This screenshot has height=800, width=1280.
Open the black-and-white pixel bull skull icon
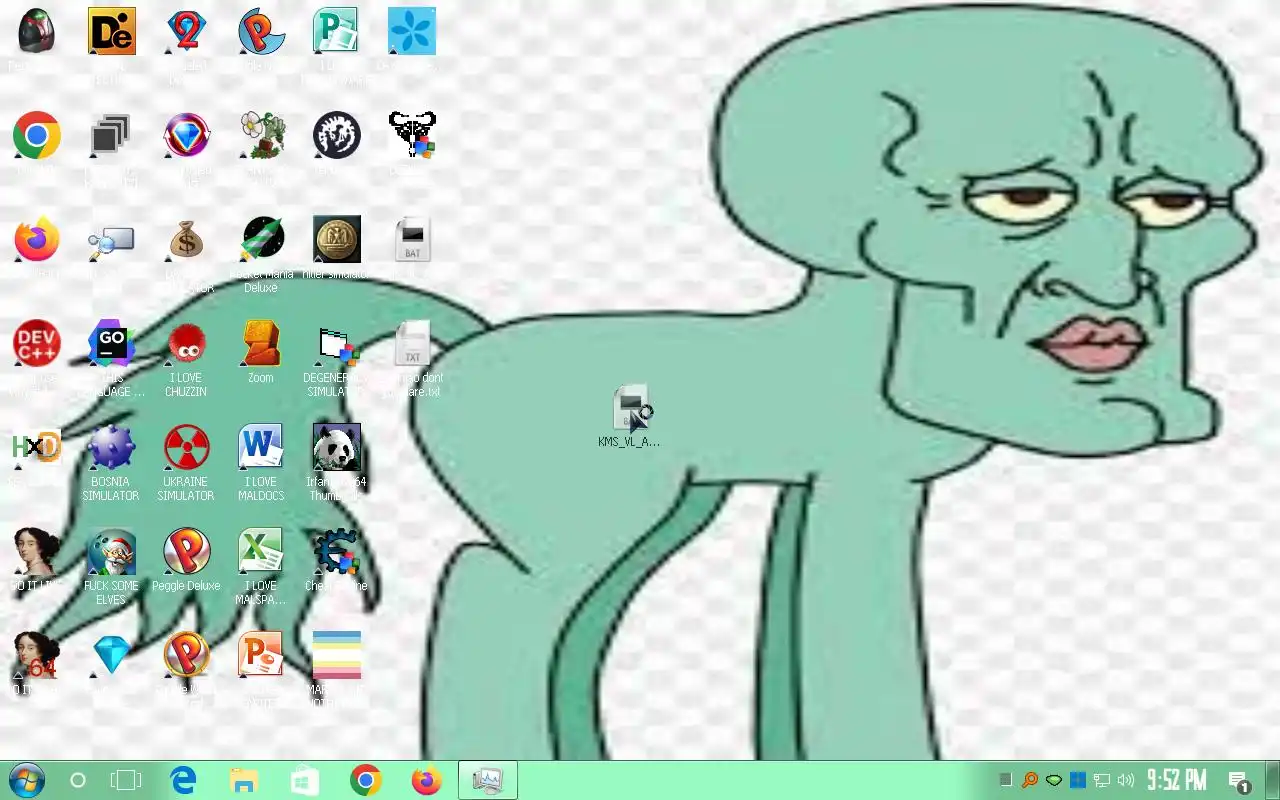click(411, 135)
